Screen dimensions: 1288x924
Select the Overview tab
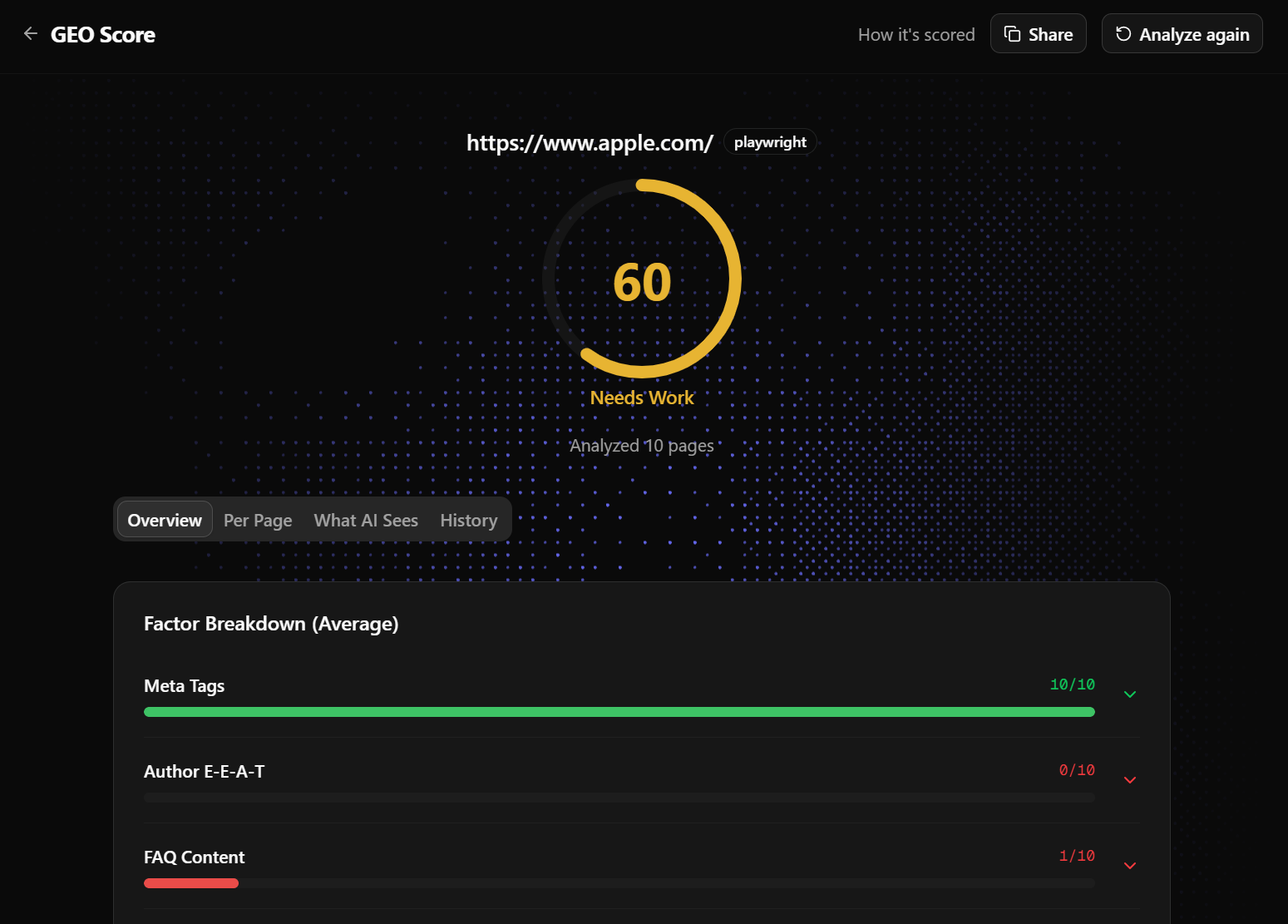click(165, 520)
